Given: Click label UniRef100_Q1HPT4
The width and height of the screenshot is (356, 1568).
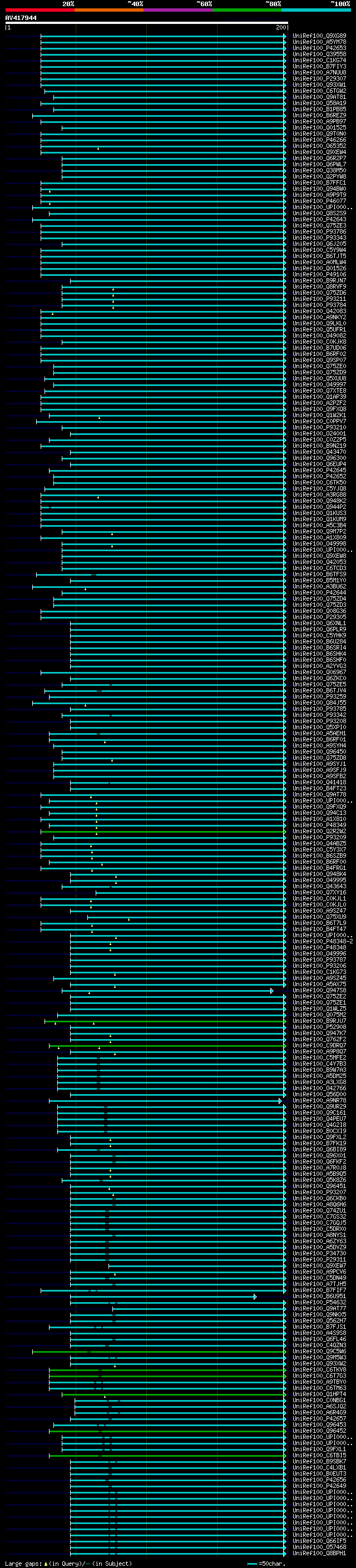Looking at the screenshot, I should (319, 1394).
